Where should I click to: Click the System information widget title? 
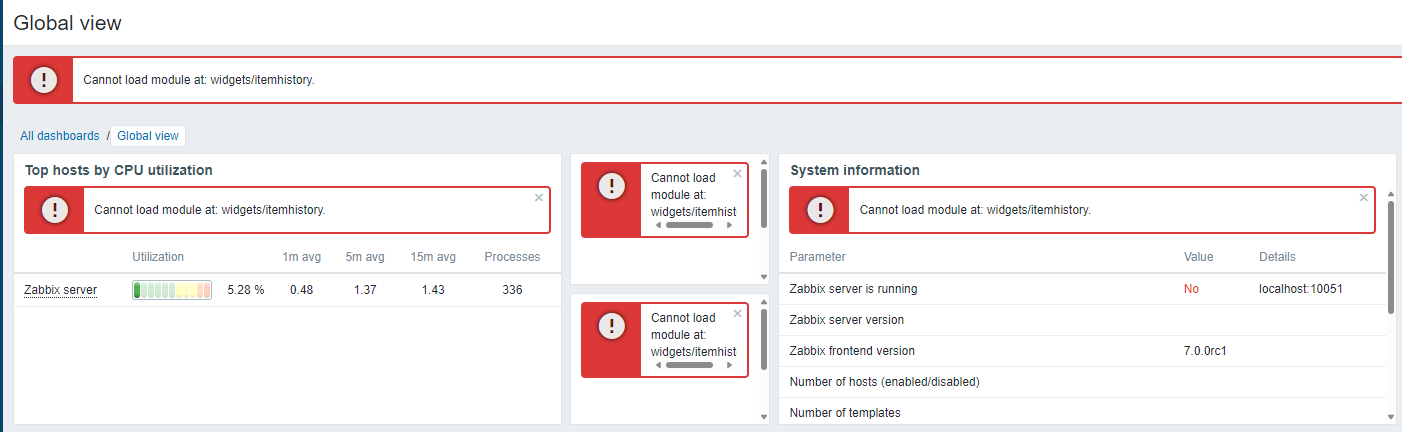coord(855,170)
